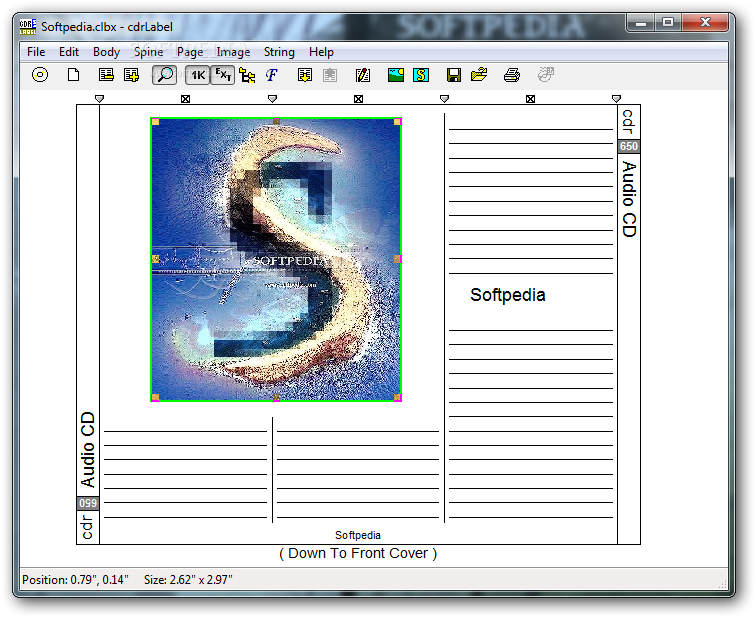Click second triangle ruler marker above image
The height and width of the screenshot is (618, 756).
272,99
